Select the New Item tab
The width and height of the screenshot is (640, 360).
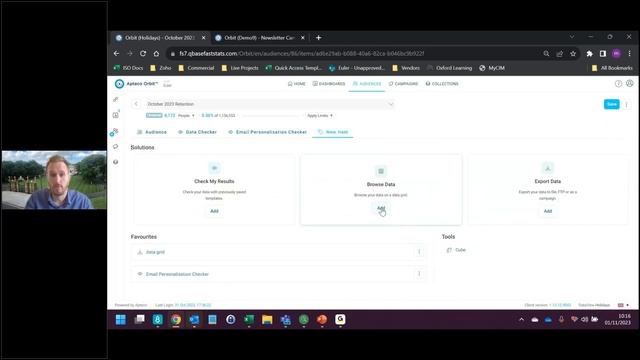[333, 132]
